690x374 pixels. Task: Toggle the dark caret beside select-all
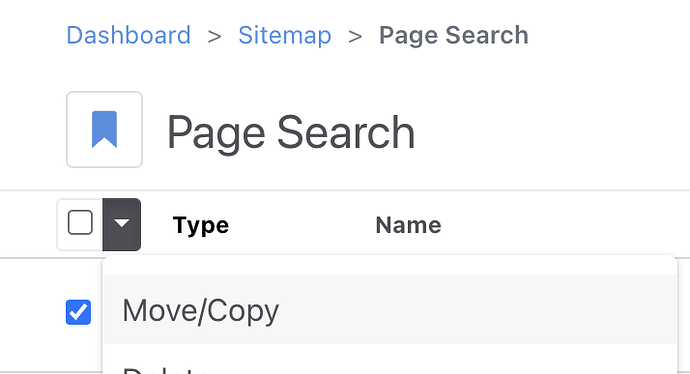point(121,224)
